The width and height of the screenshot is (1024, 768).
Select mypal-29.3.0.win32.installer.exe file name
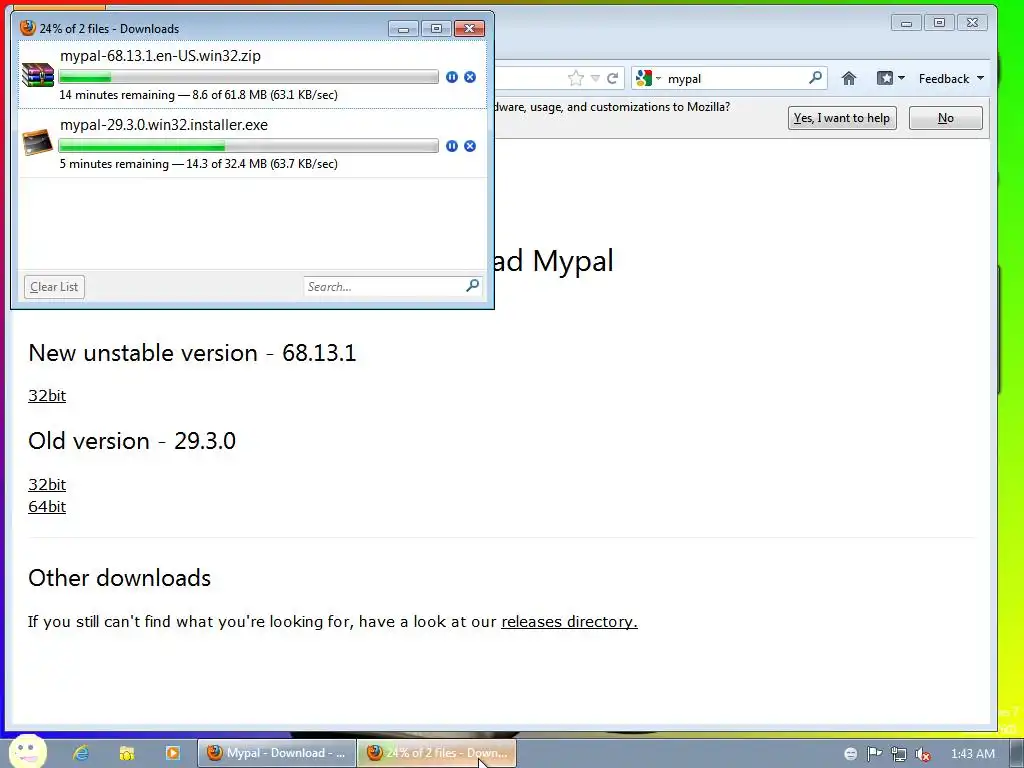click(x=164, y=125)
